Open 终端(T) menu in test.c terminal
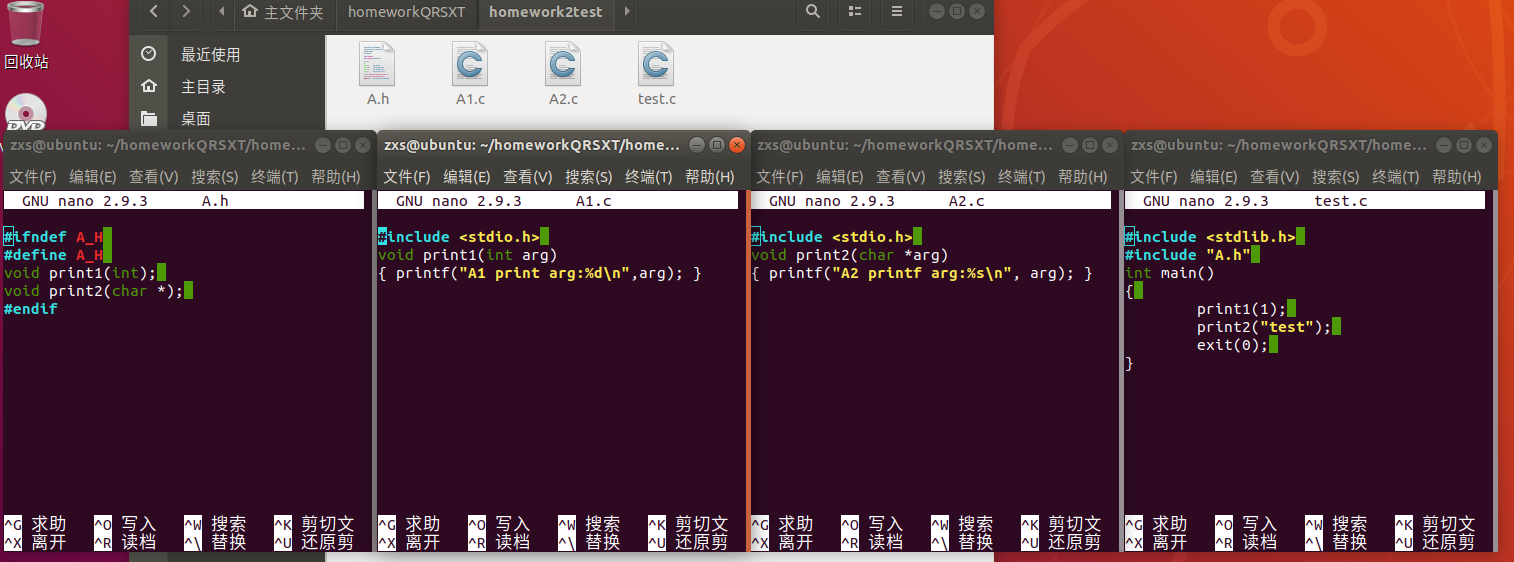The image size is (1514, 562). click(x=1395, y=177)
